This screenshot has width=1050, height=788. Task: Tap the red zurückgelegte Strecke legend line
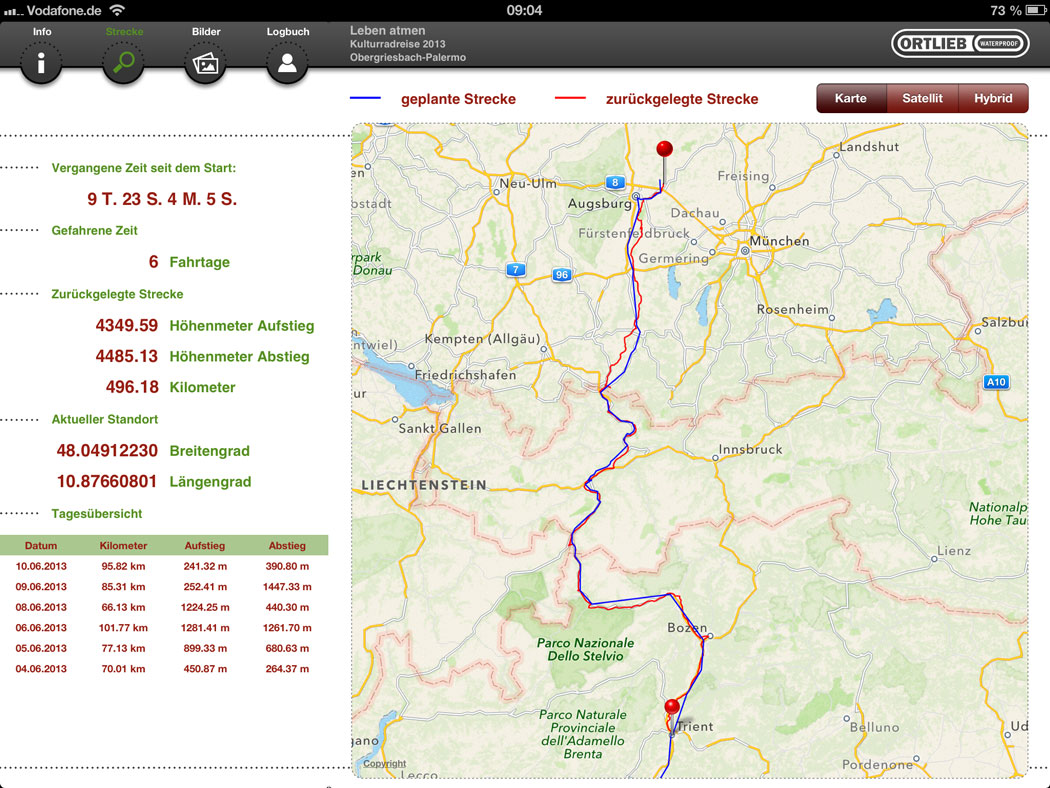570,99
